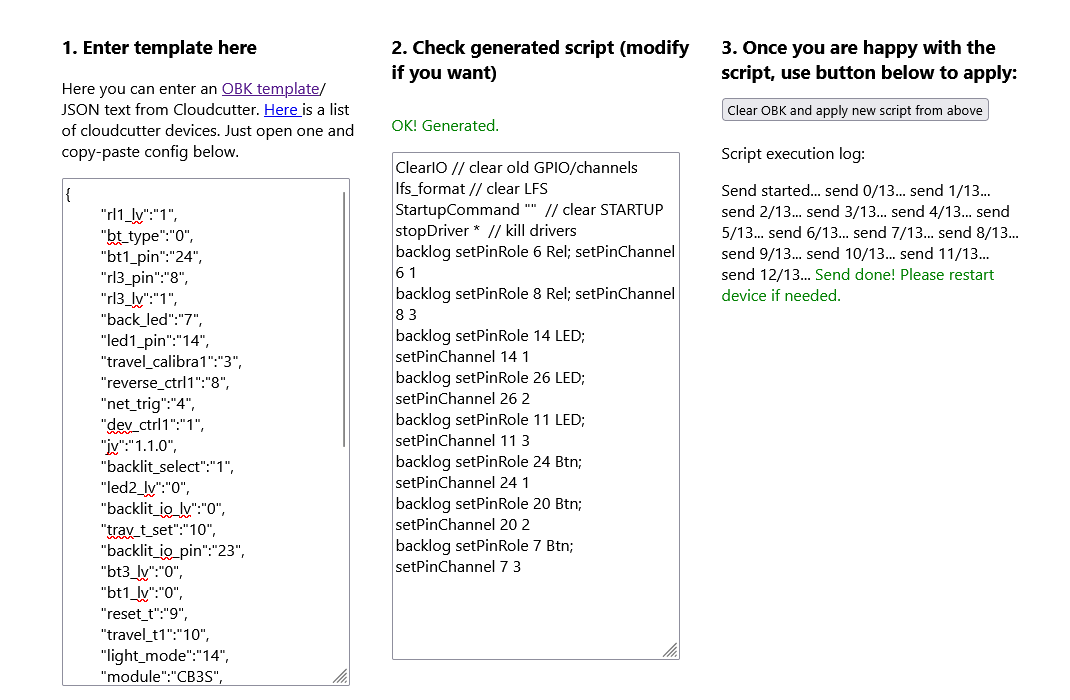
Task: Click the "OK! Generated." status message
Action: coord(445,126)
